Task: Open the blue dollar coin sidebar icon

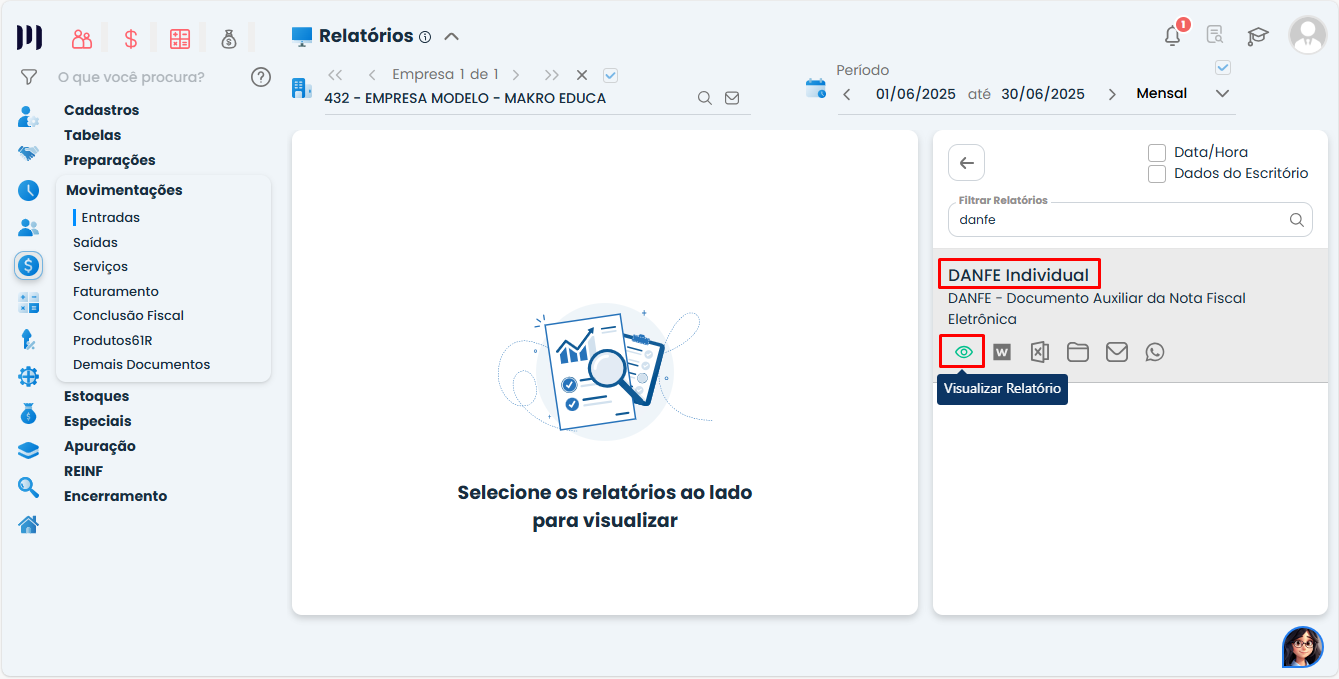Action: pyautogui.click(x=29, y=265)
